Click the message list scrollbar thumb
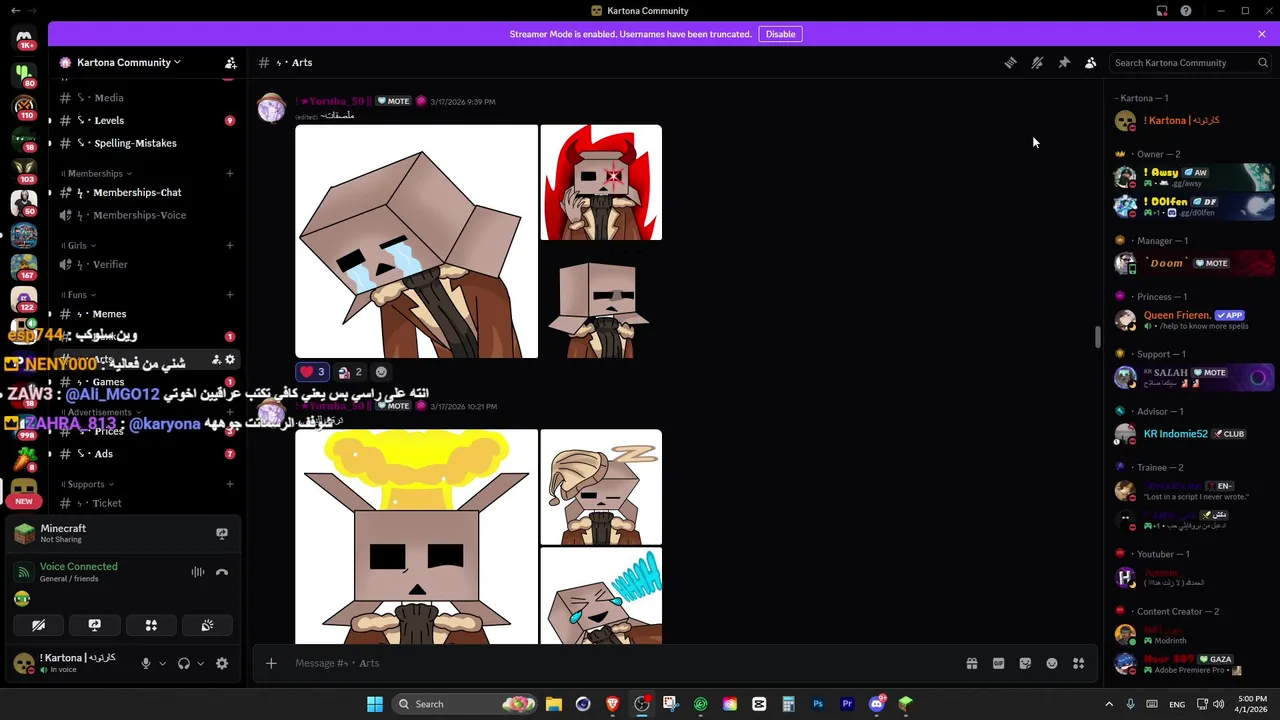The width and height of the screenshot is (1280, 720). point(1097,337)
